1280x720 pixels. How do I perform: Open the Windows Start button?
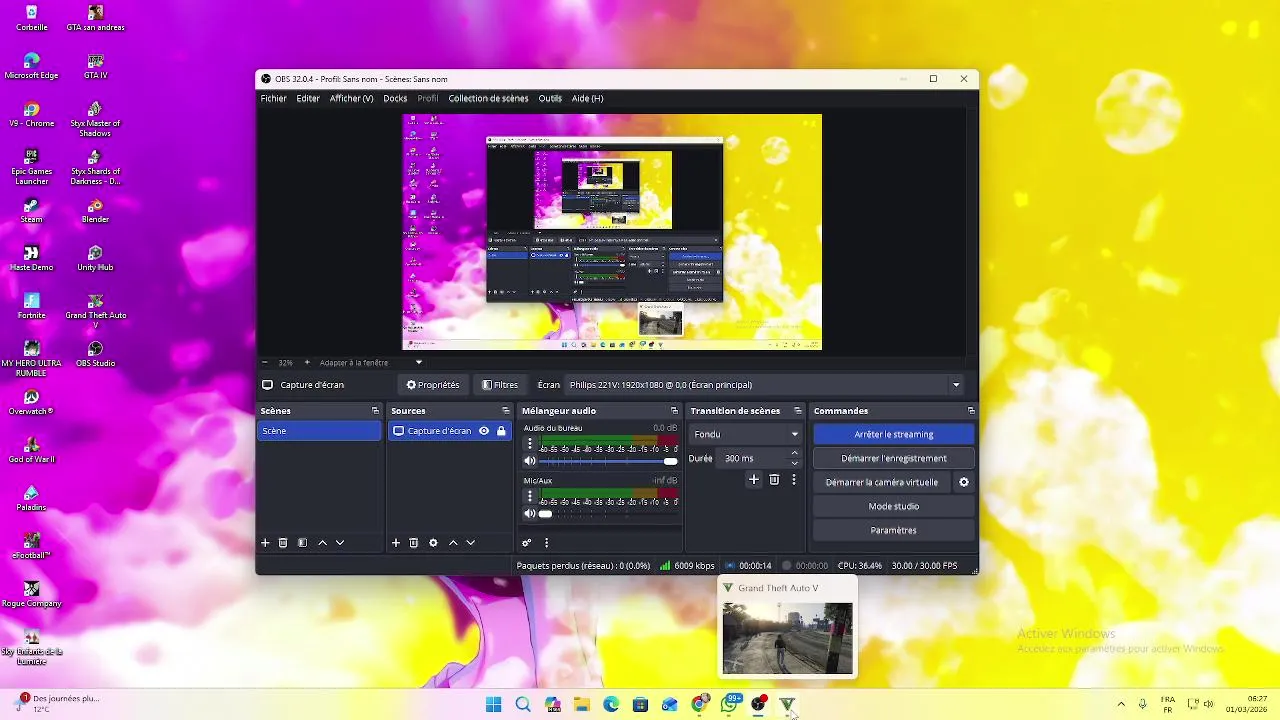pyautogui.click(x=494, y=704)
